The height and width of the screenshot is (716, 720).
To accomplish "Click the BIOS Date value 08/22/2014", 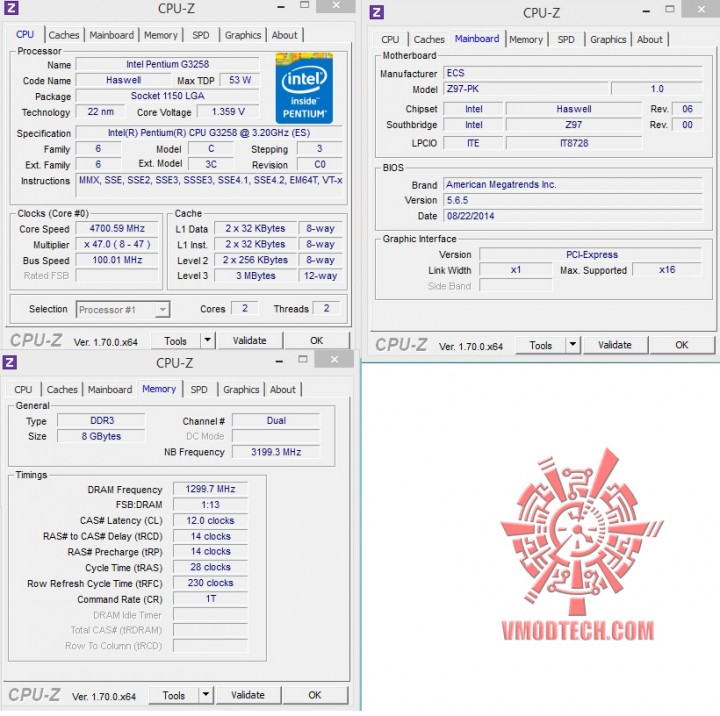I will click(x=573, y=216).
